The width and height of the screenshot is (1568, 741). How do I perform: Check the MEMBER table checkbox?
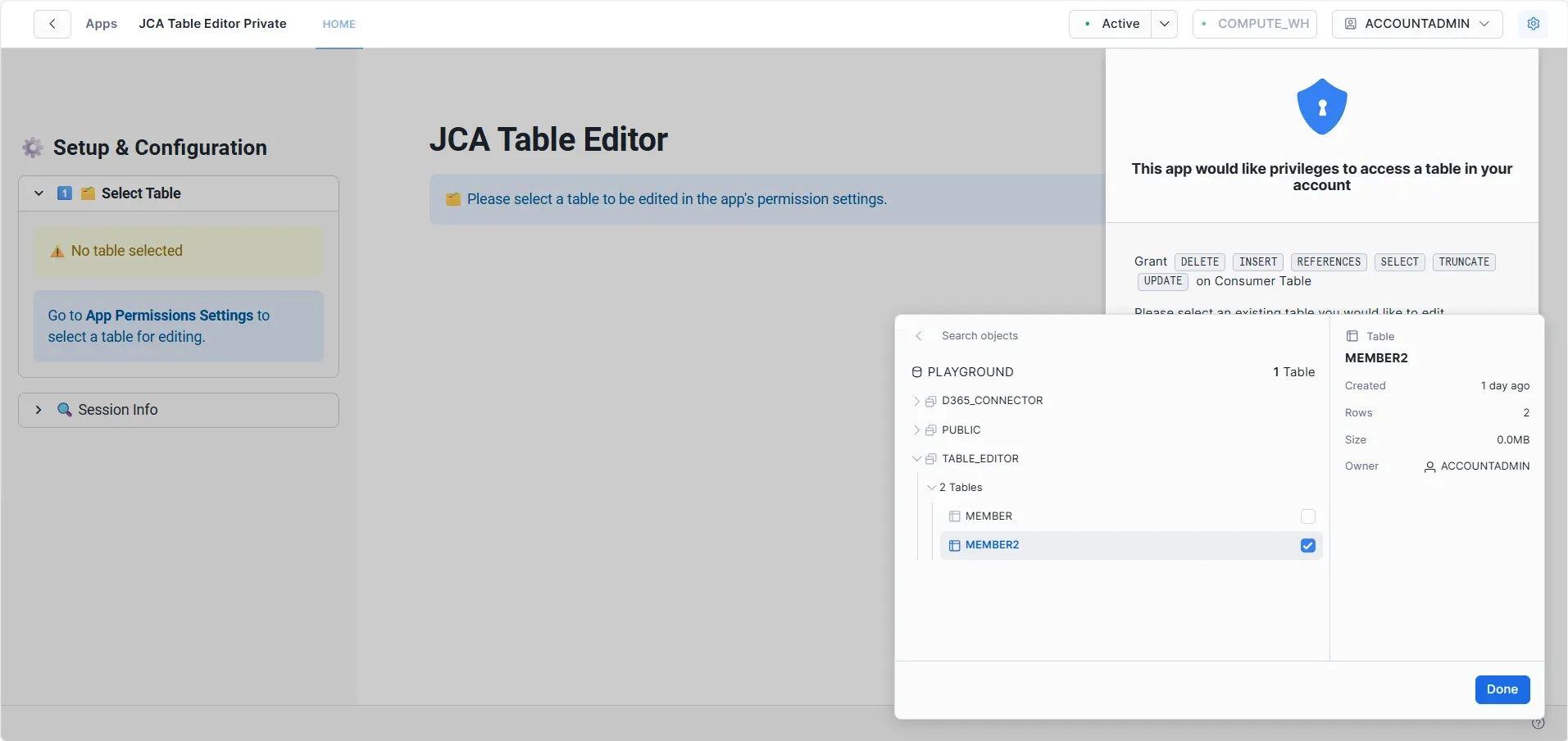coord(1307,516)
